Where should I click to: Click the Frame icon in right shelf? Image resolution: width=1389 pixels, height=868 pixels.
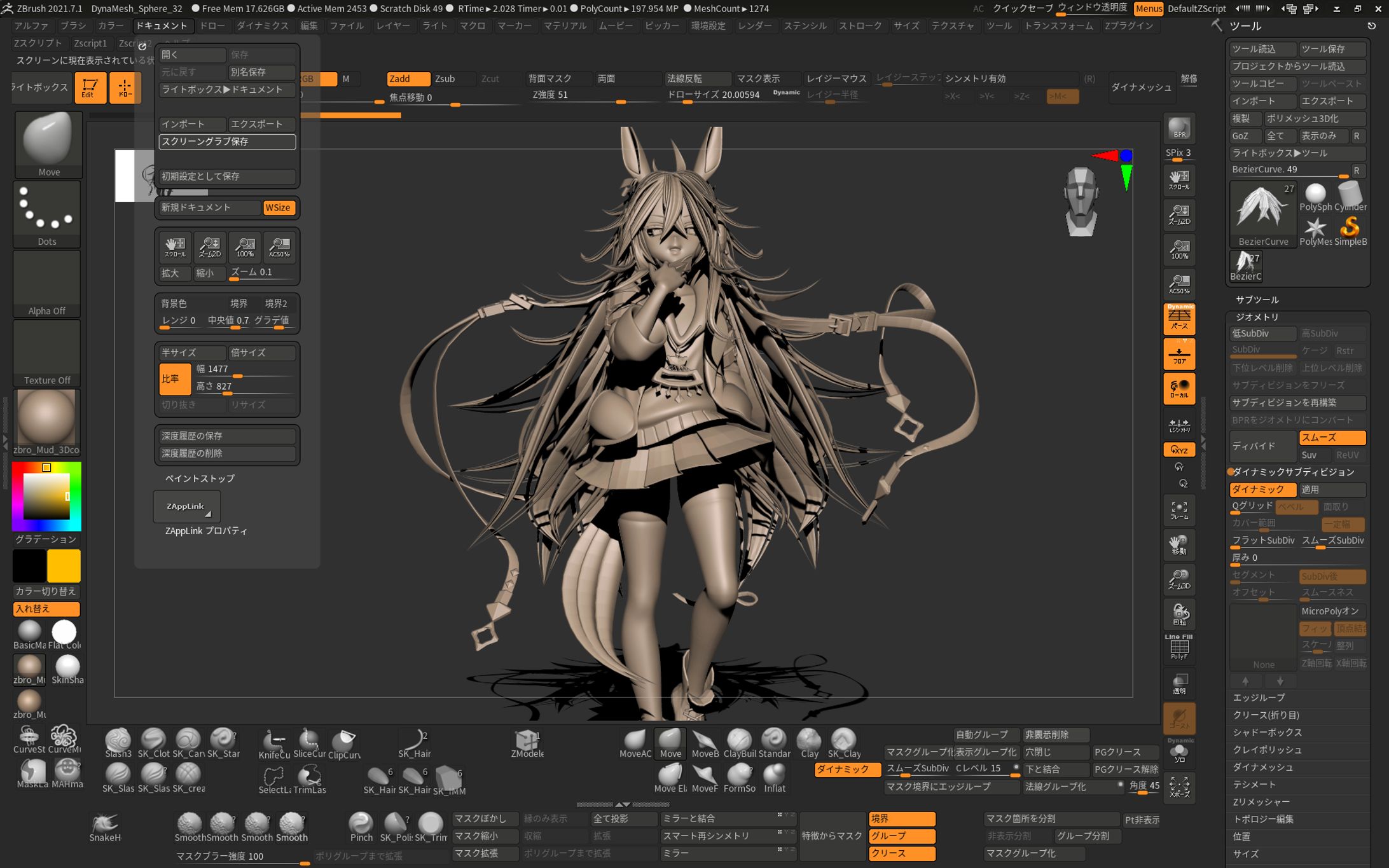point(1179,509)
